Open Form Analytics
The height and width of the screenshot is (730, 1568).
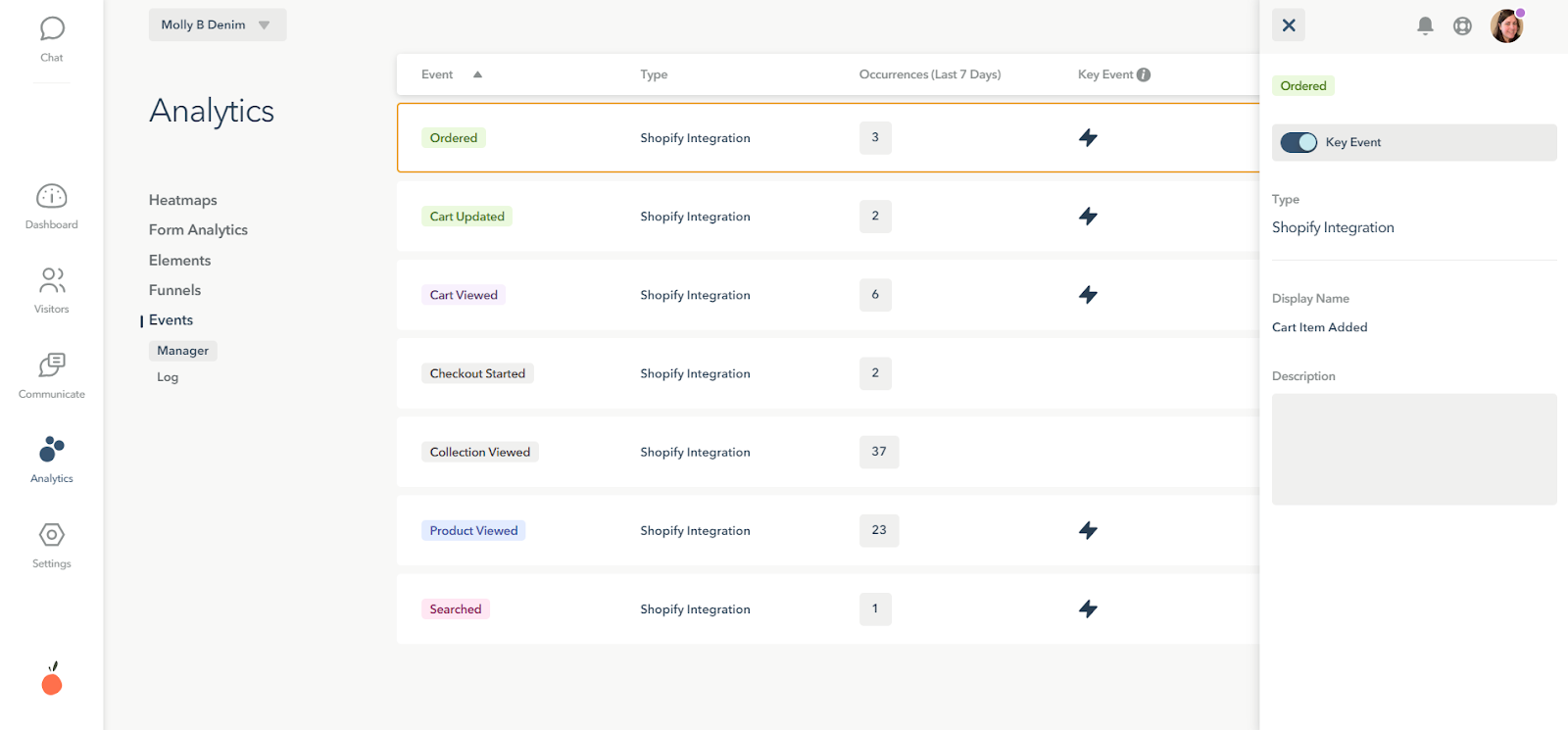[x=198, y=229]
